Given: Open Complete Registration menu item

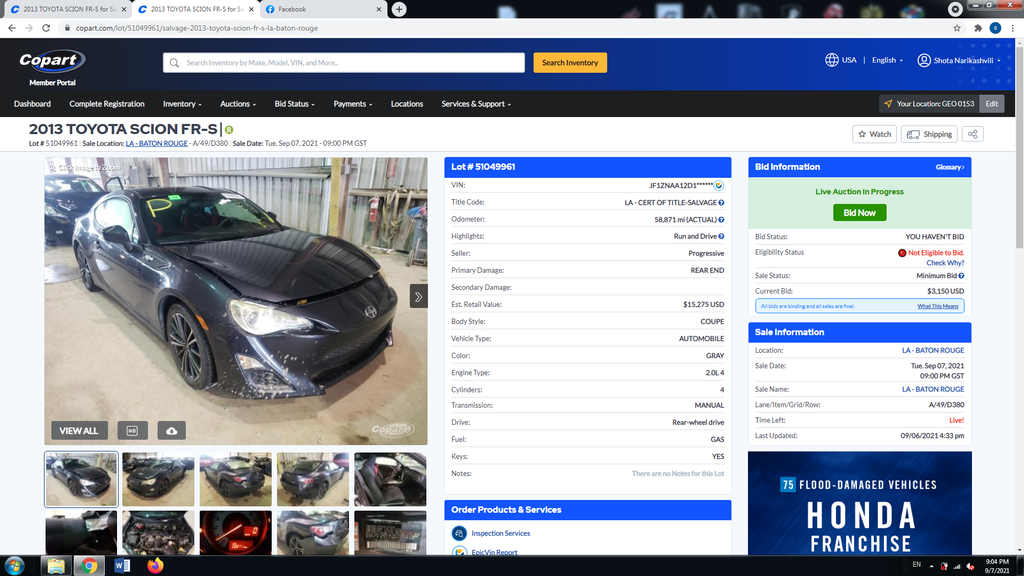Looking at the screenshot, I should [106, 104].
